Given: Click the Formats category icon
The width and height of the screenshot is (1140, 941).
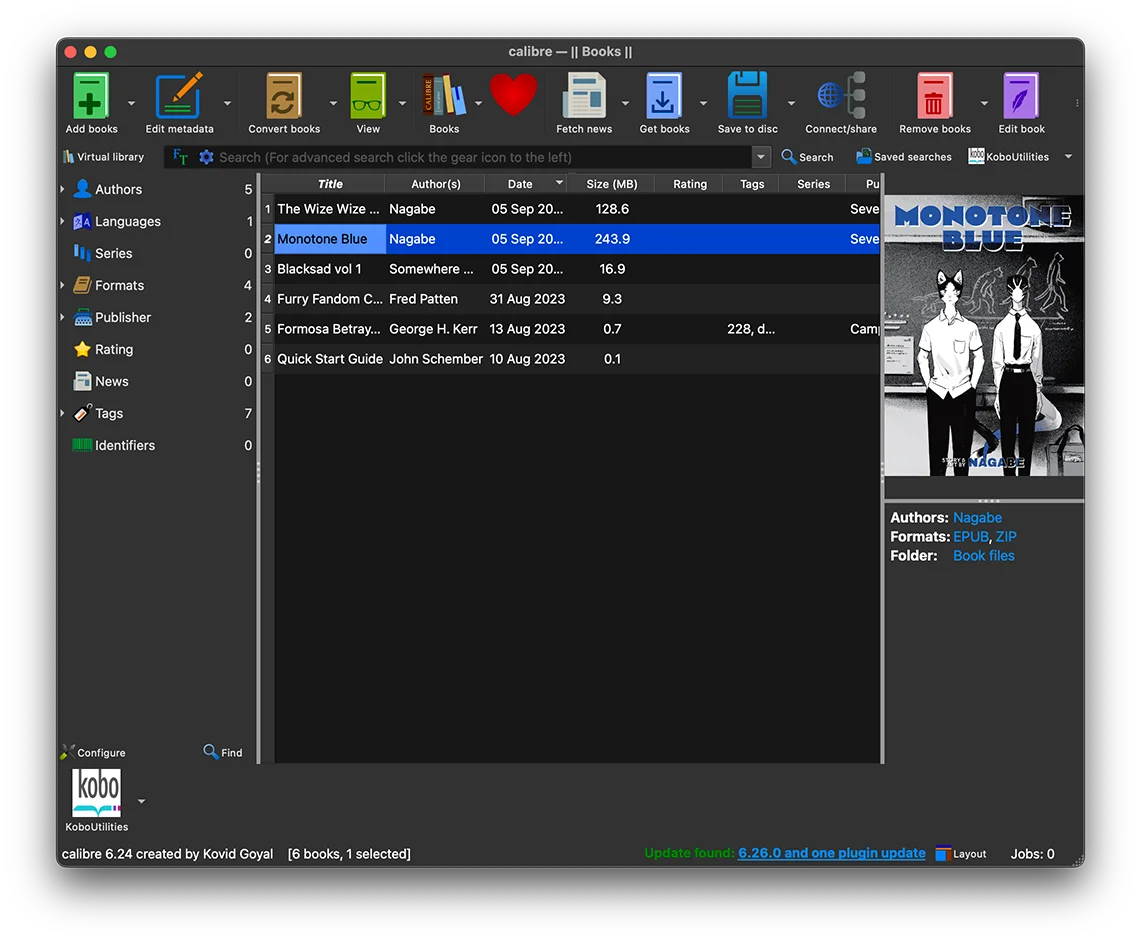Looking at the screenshot, I should pyautogui.click(x=83, y=285).
